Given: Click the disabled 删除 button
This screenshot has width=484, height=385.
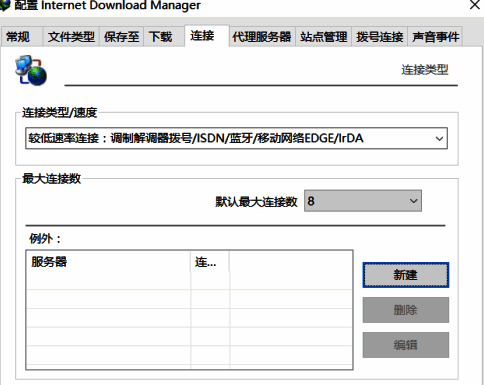Looking at the screenshot, I should pos(406,310).
